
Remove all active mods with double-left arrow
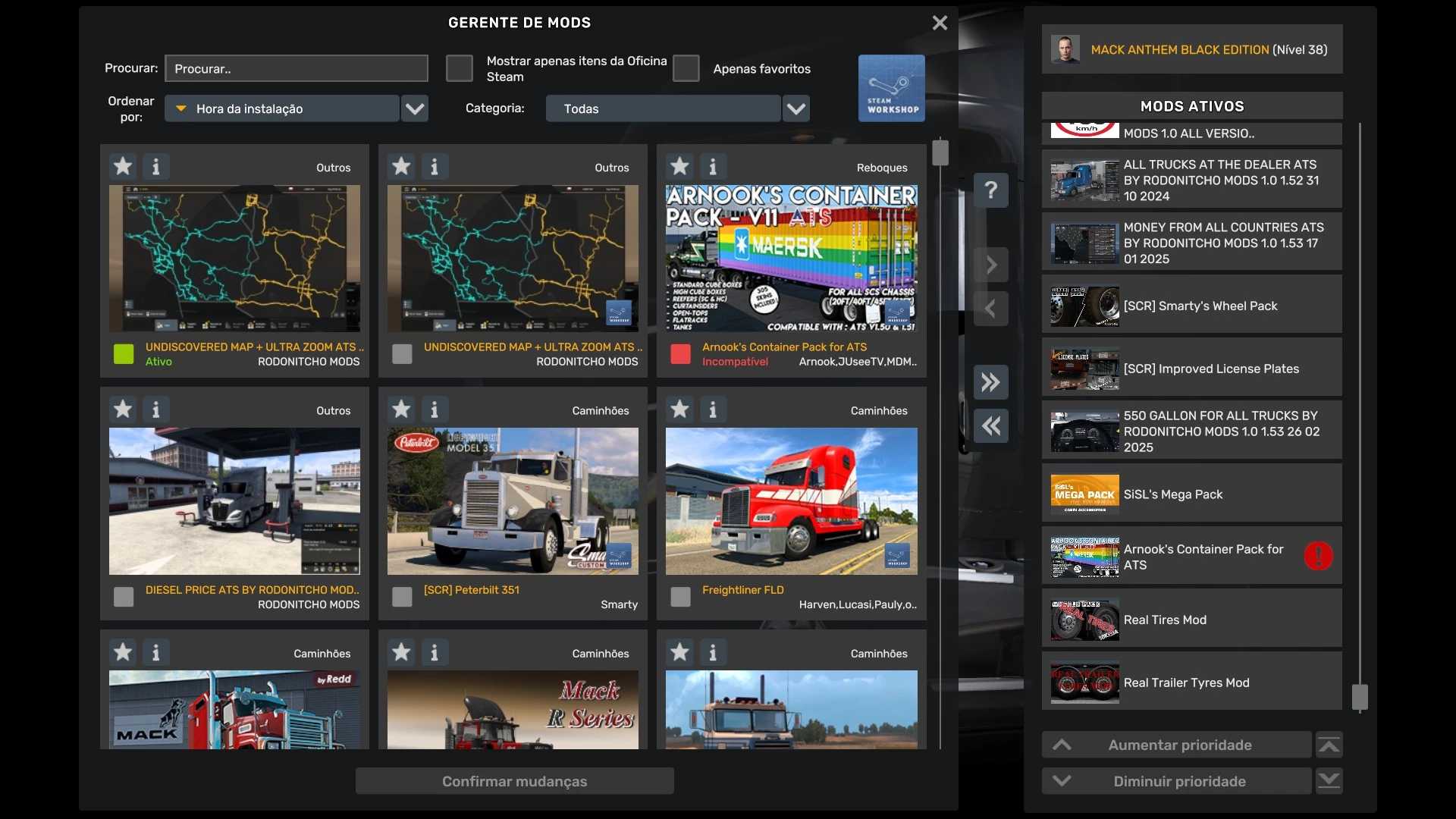point(990,426)
